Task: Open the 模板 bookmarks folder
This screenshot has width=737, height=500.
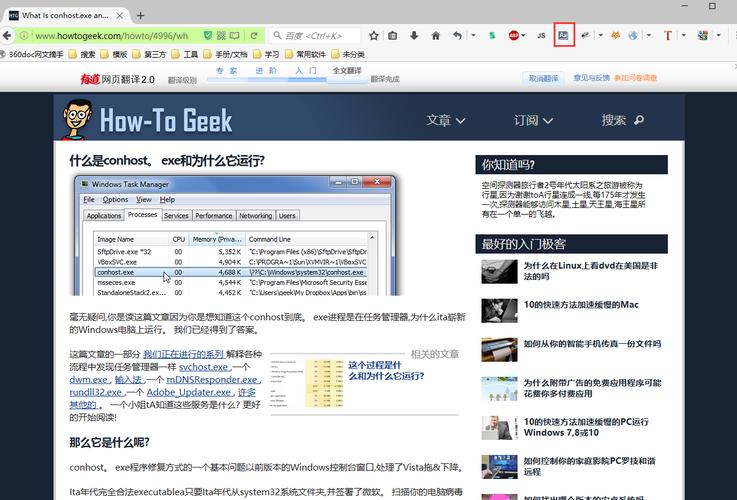Action: [115, 55]
